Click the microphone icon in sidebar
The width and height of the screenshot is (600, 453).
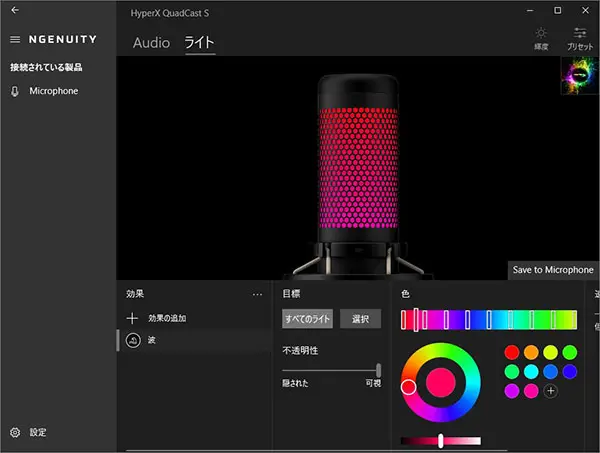pos(15,91)
